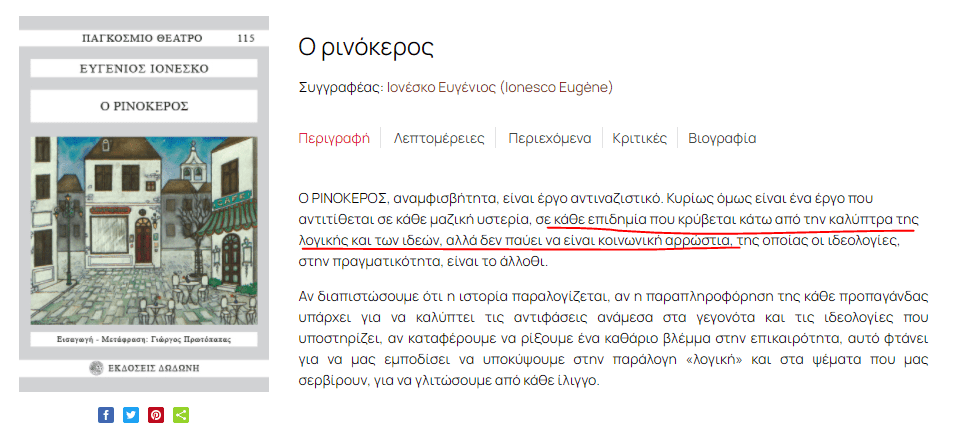Pin the book with the Pinterest icon

156,415
